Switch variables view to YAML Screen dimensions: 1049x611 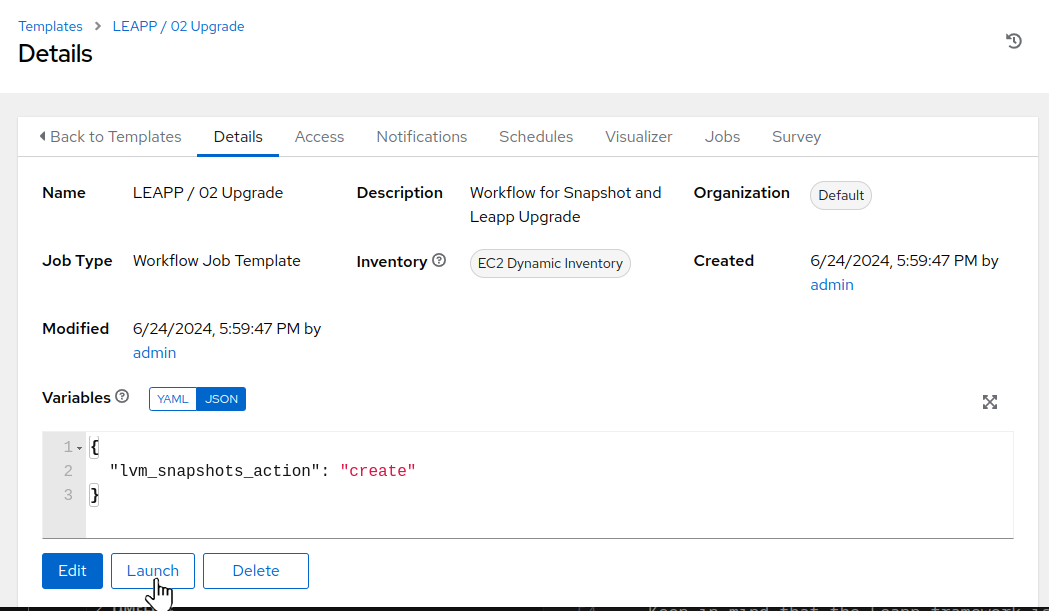173,399
